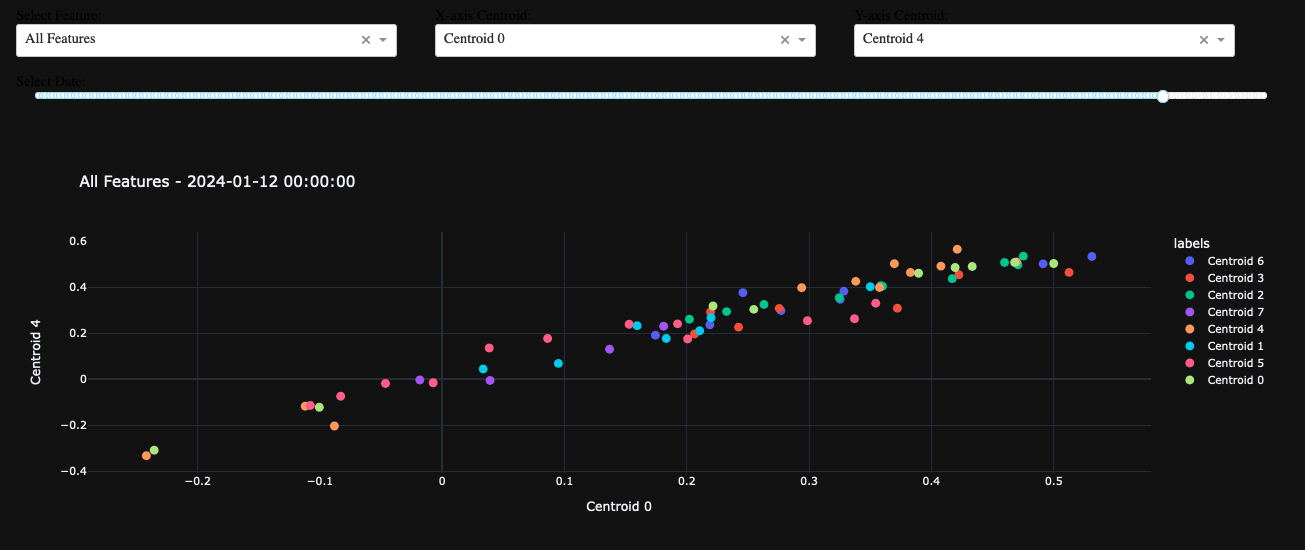Clear the Y-axis Centroid selection
This screenshot has height=550, width=1305.
click(x=1203, y=40)
